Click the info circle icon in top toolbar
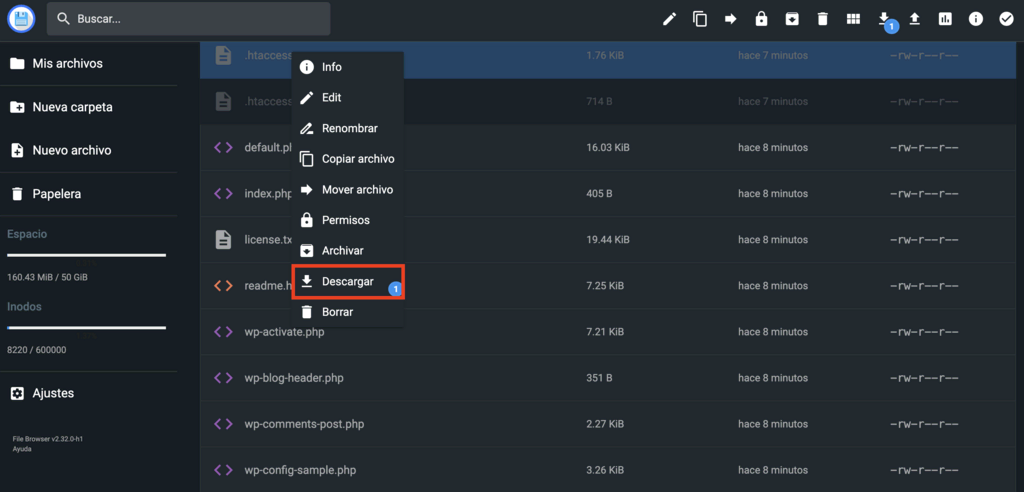Screen dimensions: 1024x492 (975, 19)
